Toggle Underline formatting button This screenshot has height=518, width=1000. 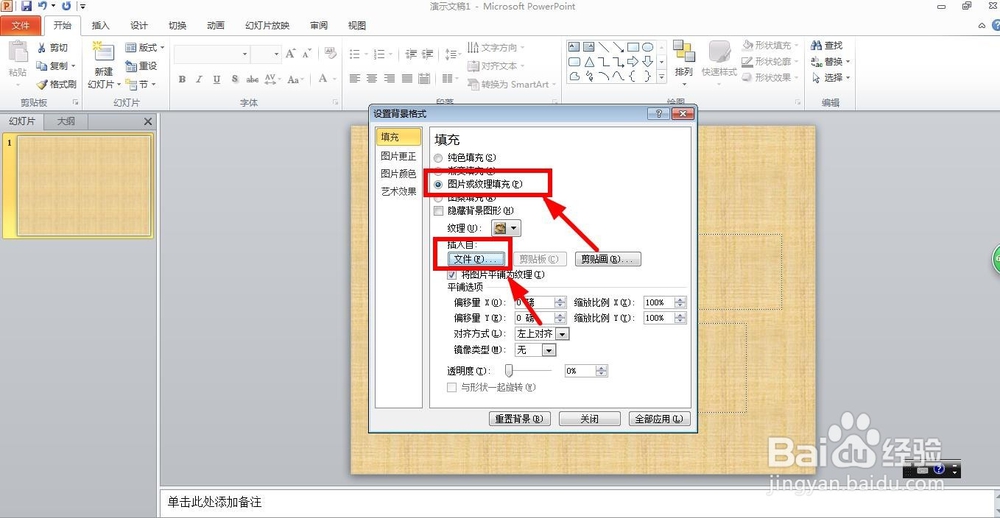(217, 80)
